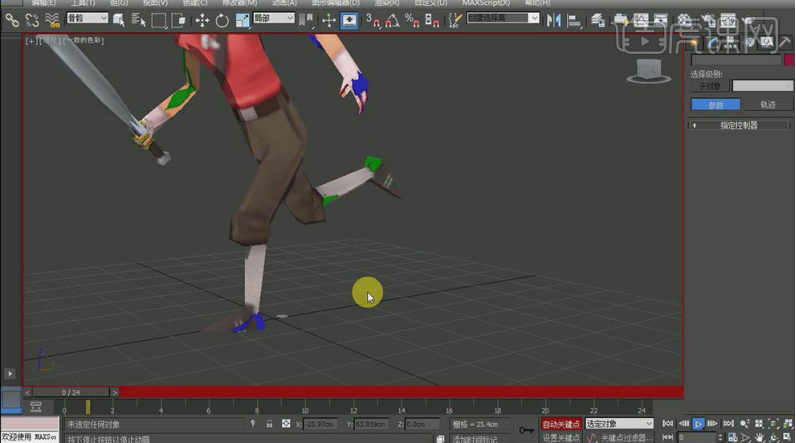Screen dimensions: 796x443
Task: Toggle Select and Manipulate icon
Action: 328,20
